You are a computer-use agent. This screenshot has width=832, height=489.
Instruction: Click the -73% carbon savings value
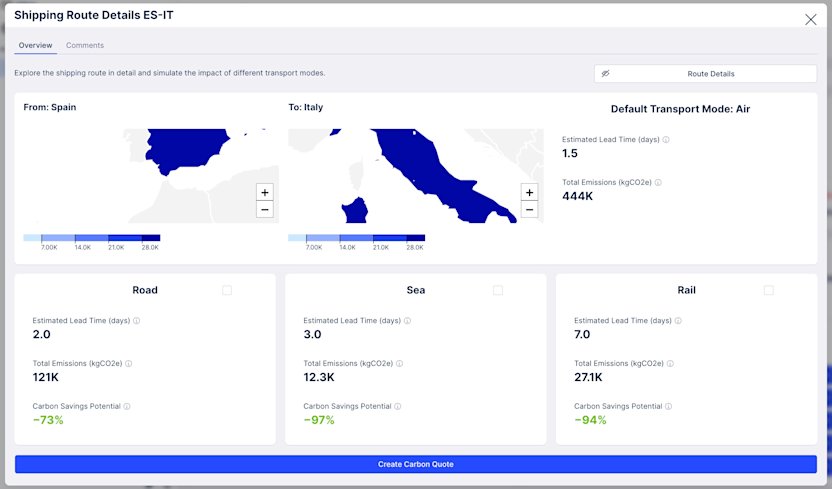click(x=48, y=420)
